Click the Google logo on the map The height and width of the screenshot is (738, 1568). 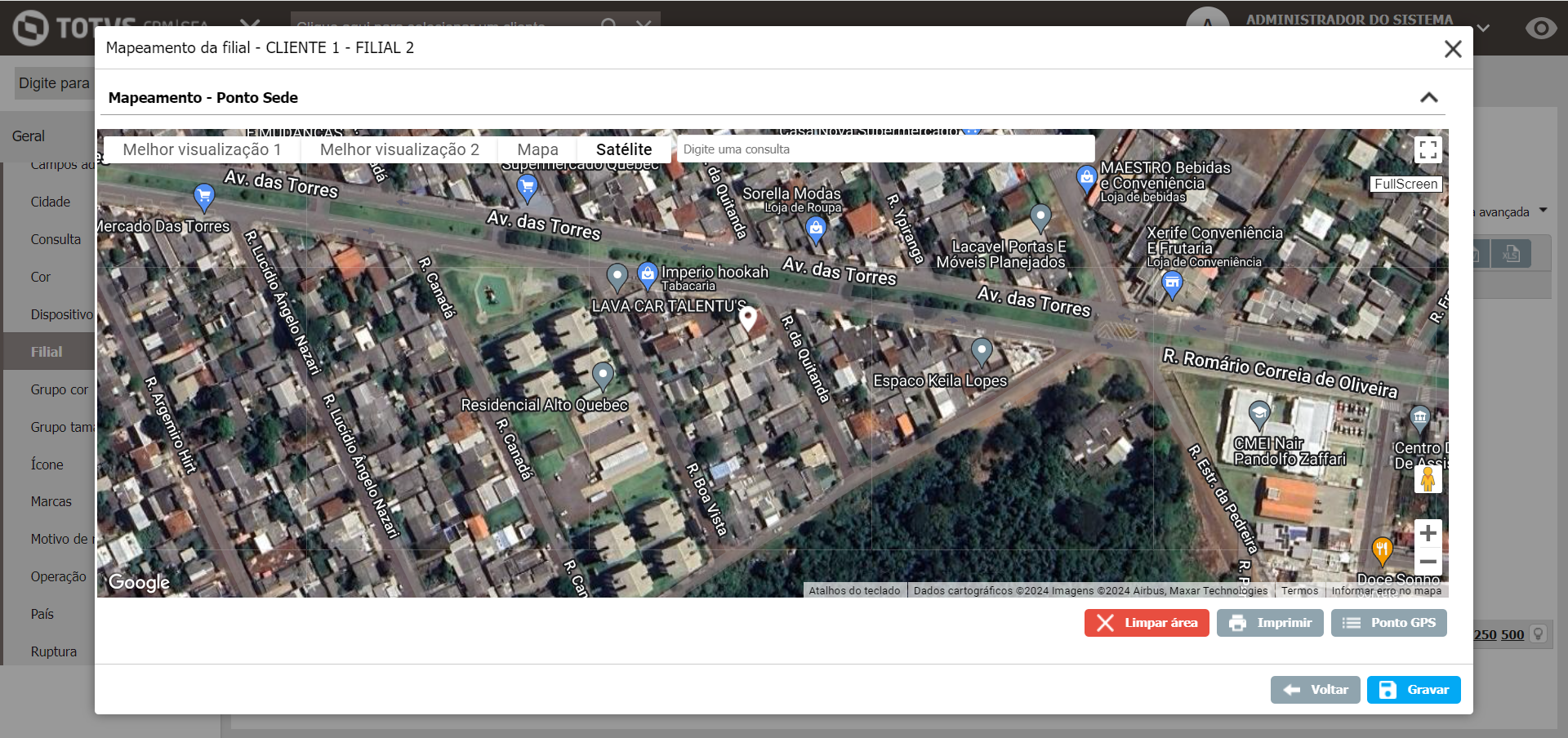[x=140, y=582]
